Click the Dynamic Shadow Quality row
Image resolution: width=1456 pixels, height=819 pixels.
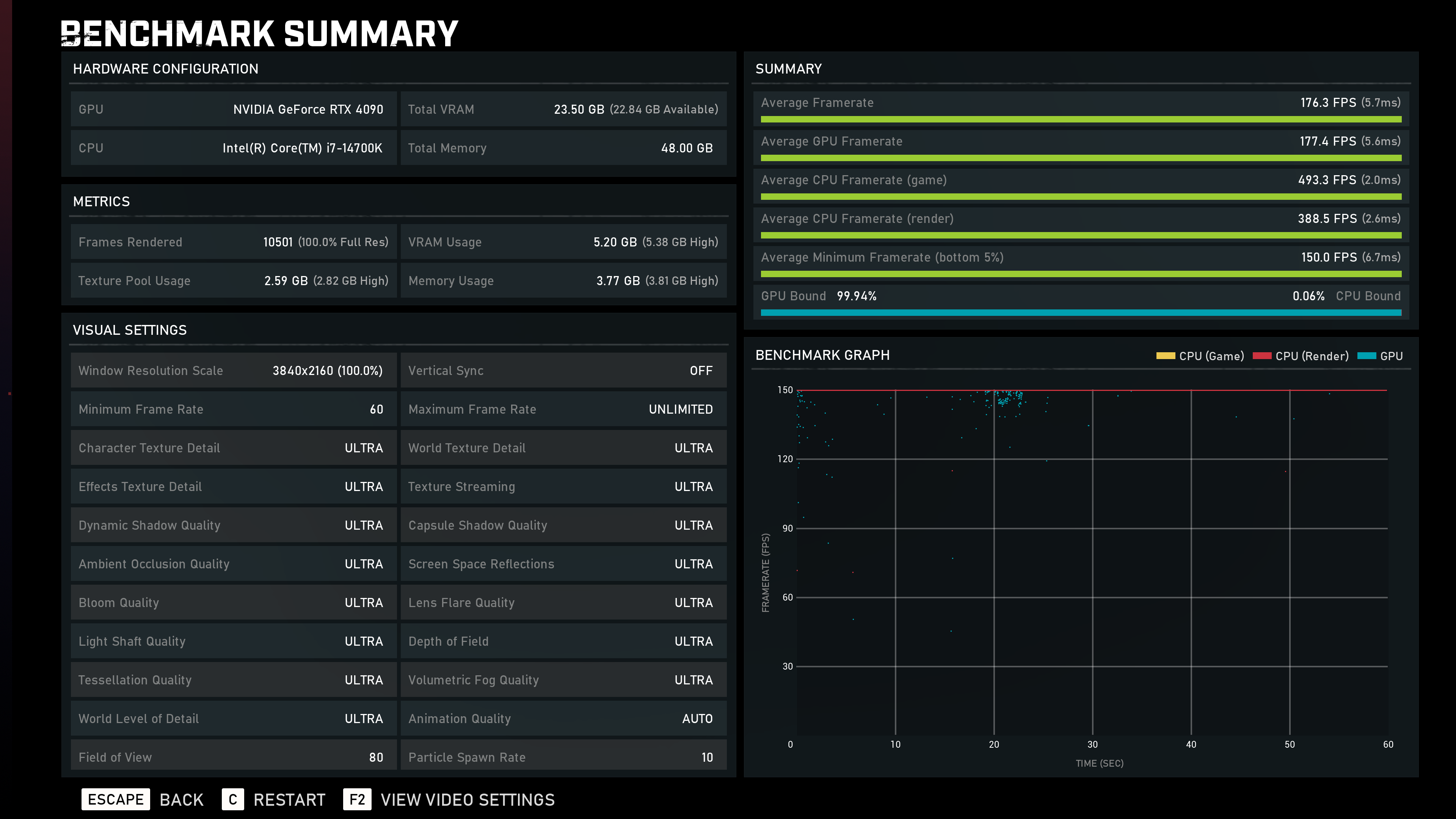[x=234, y=525]
